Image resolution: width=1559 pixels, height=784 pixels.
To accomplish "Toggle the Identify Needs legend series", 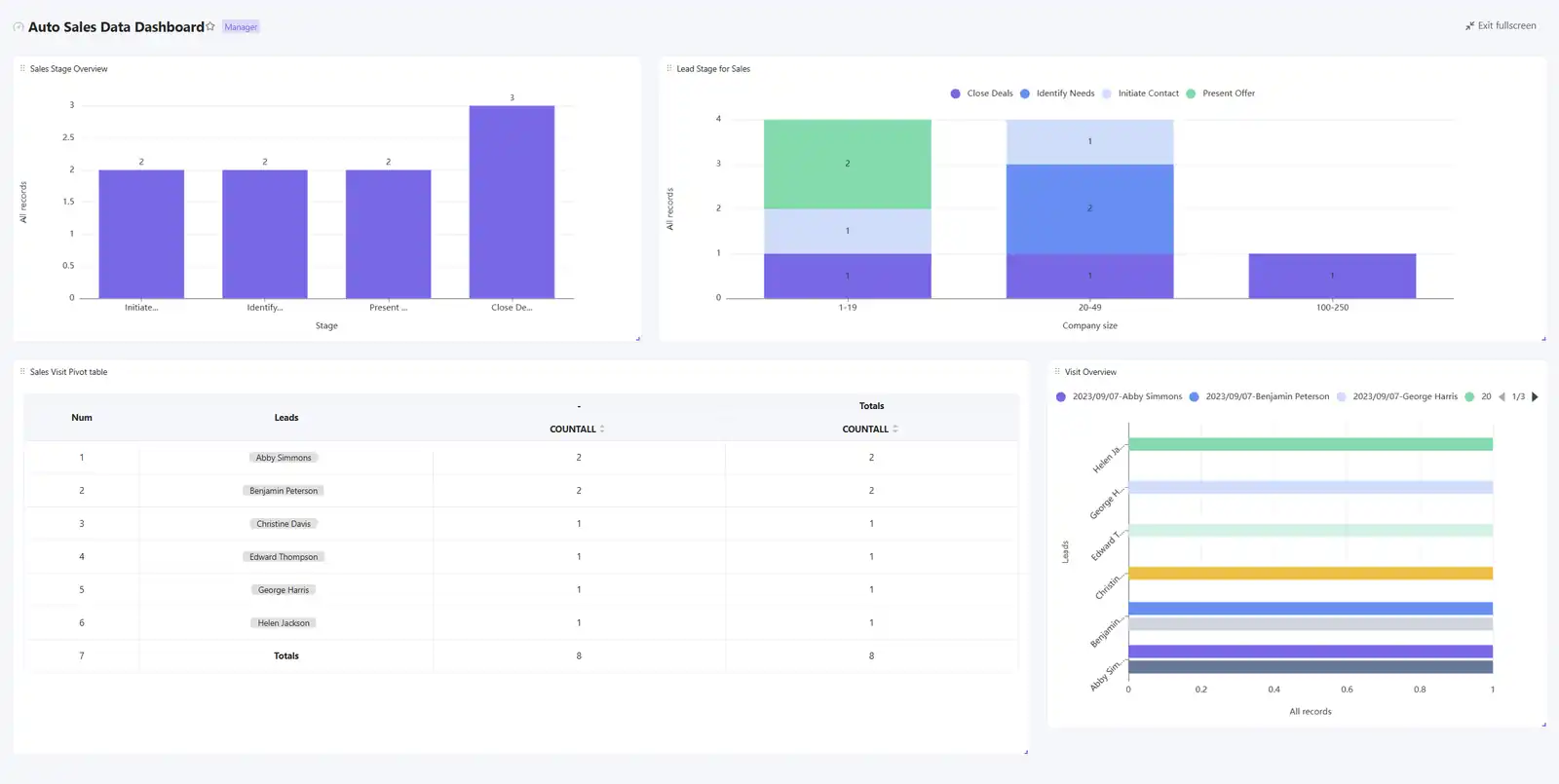I will 1057,93.
